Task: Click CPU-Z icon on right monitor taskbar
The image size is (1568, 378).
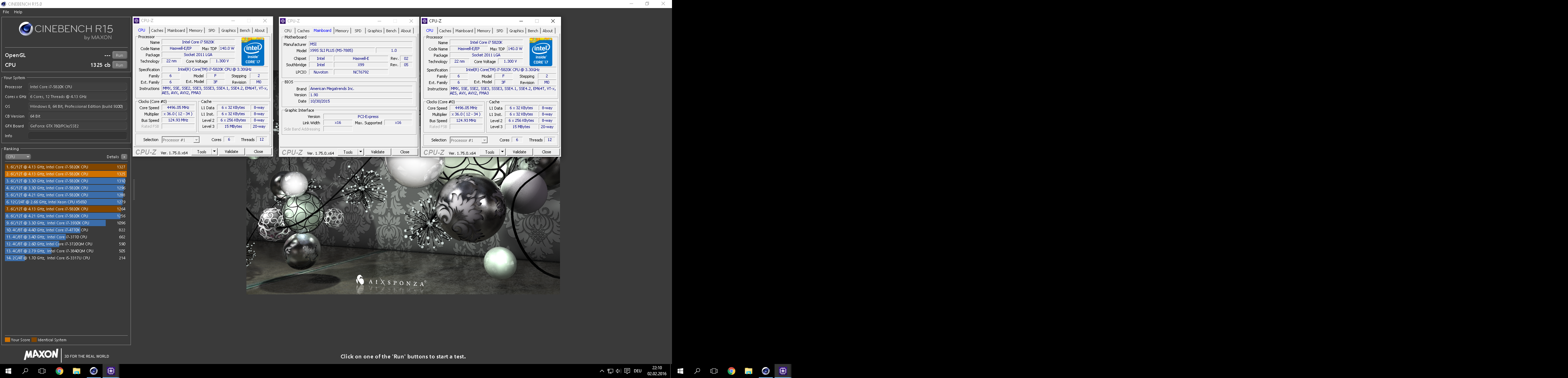Action: click(x=783, y=371)
